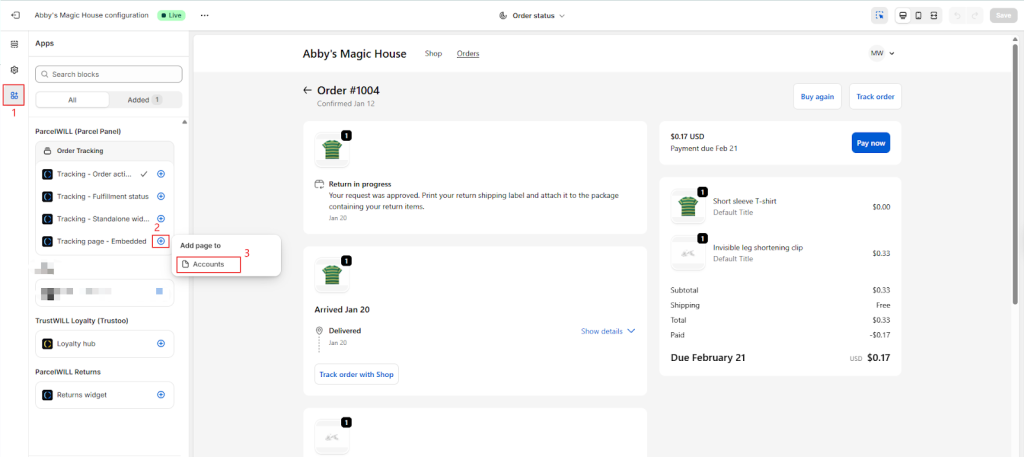Open the Order status page dropdown
Viewport: 1024px width, 457px height.
pos(532,16)
